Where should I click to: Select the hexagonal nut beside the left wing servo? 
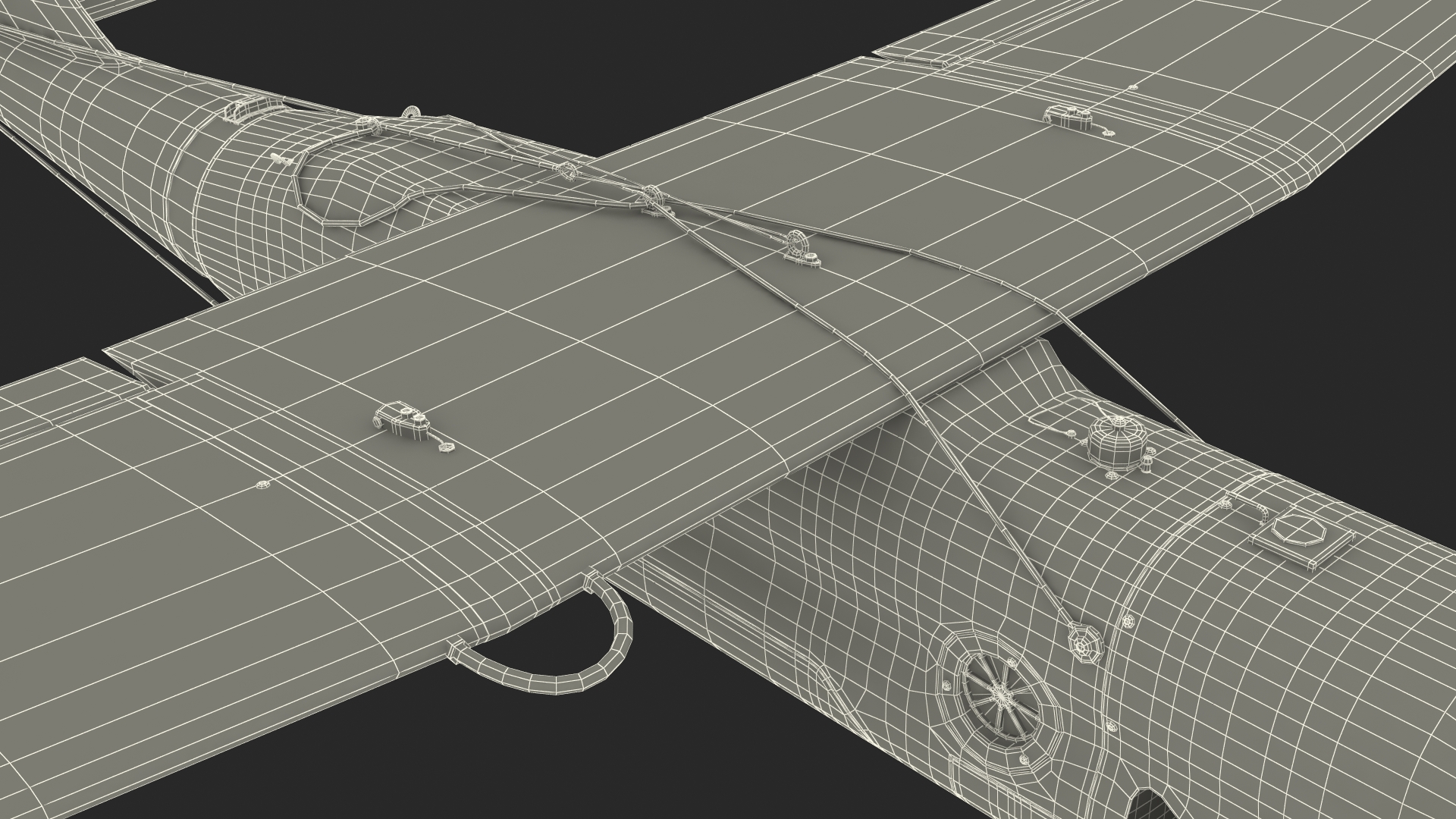point(446,448)
